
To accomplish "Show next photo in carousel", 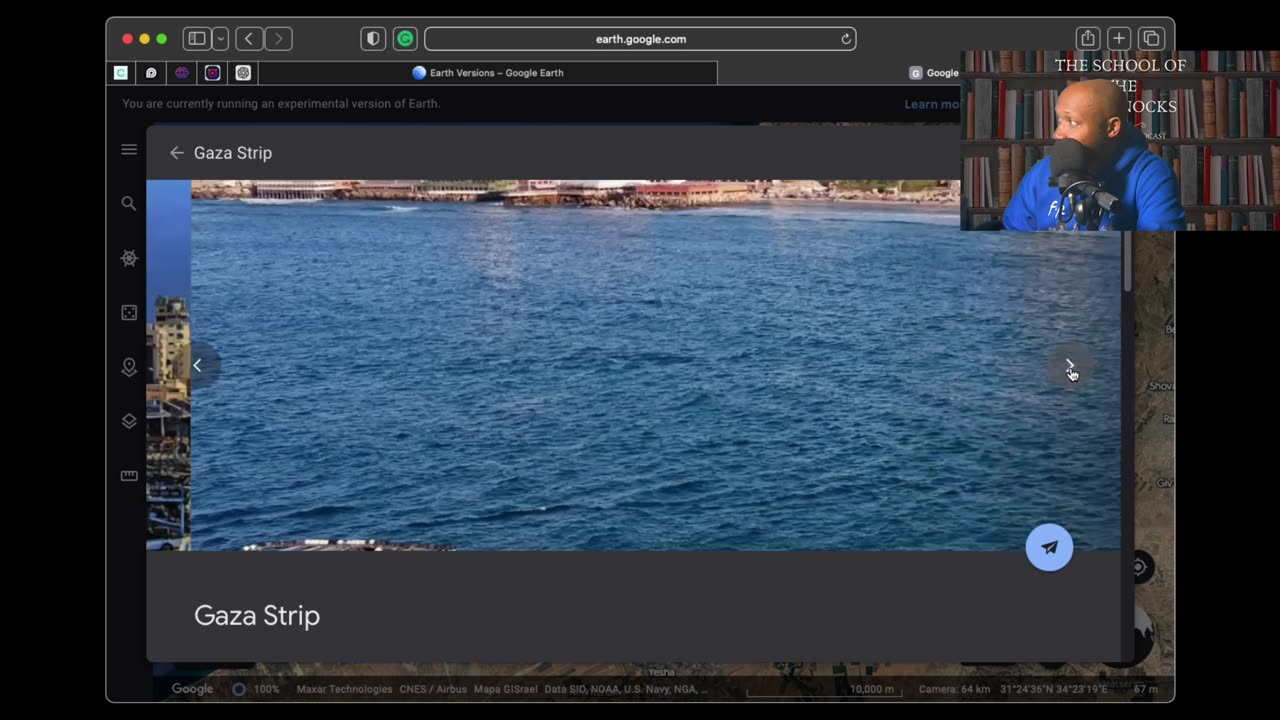I will [x=1069, y=366].
